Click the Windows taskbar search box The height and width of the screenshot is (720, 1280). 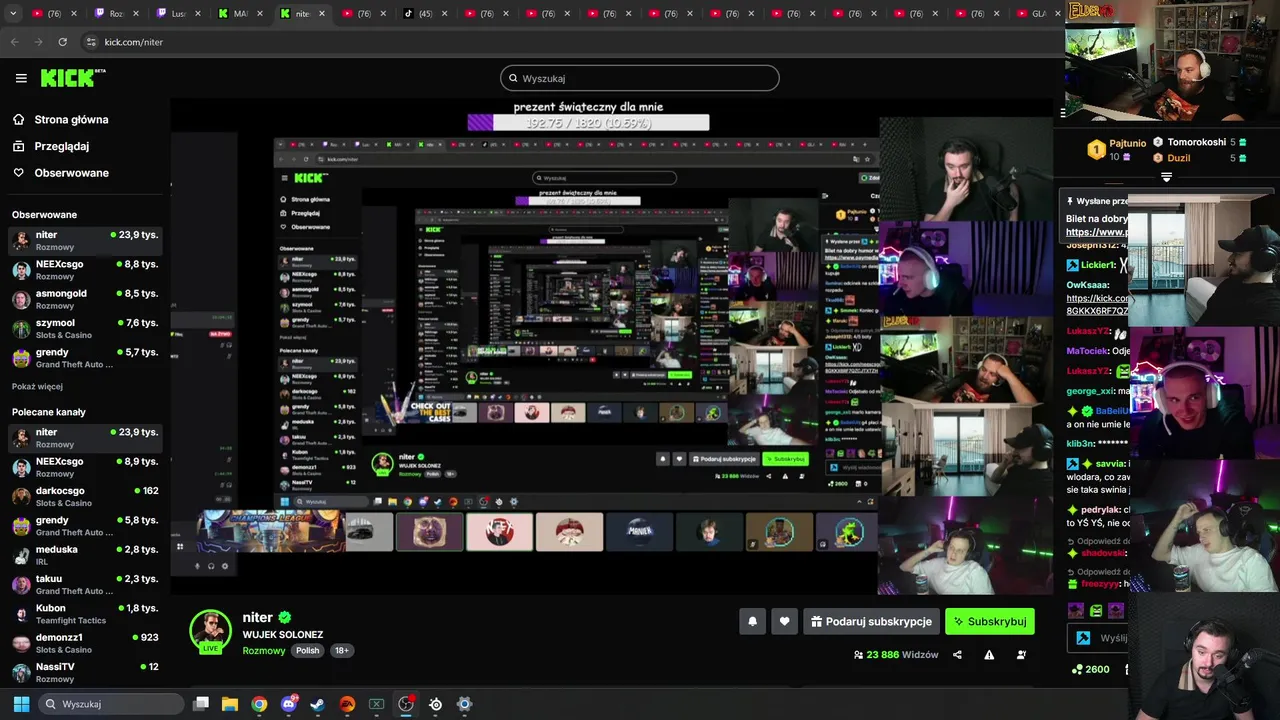tap(111, 704)
